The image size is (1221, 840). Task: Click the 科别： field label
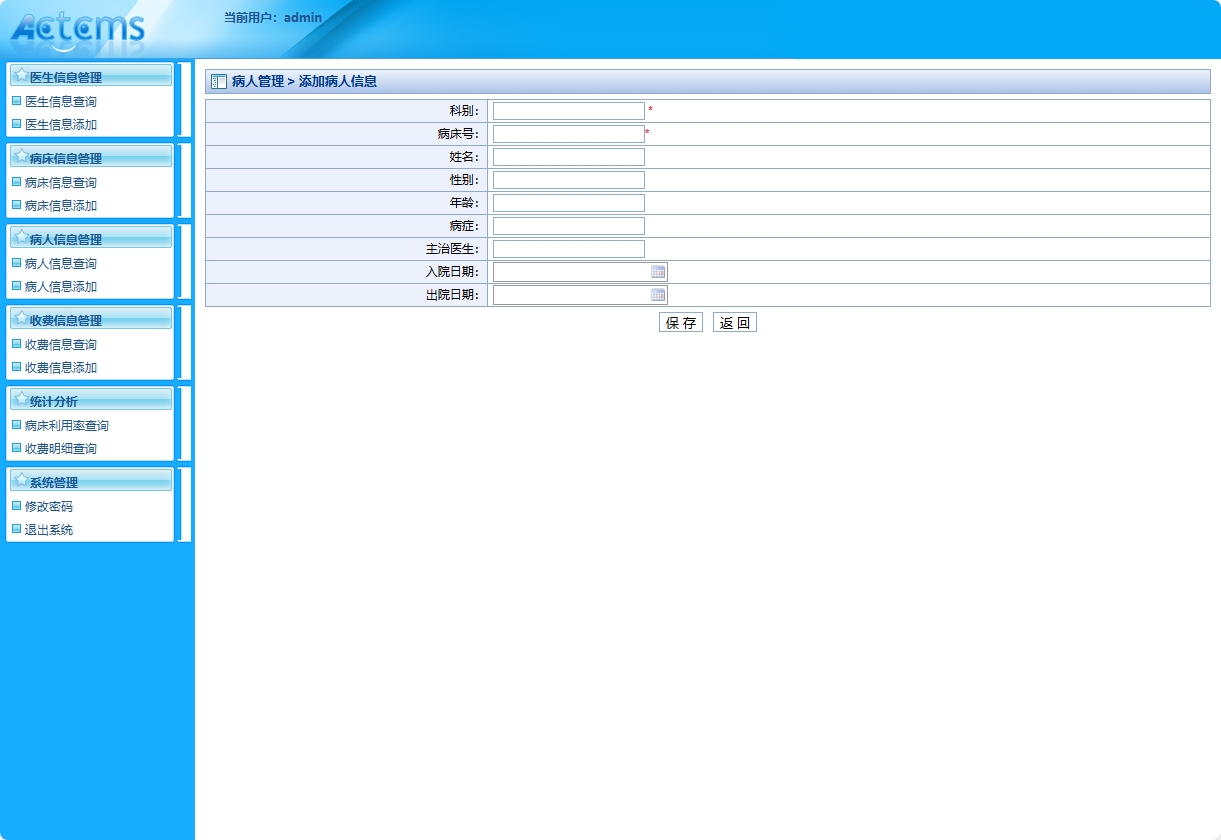click(x=465, y=111)
